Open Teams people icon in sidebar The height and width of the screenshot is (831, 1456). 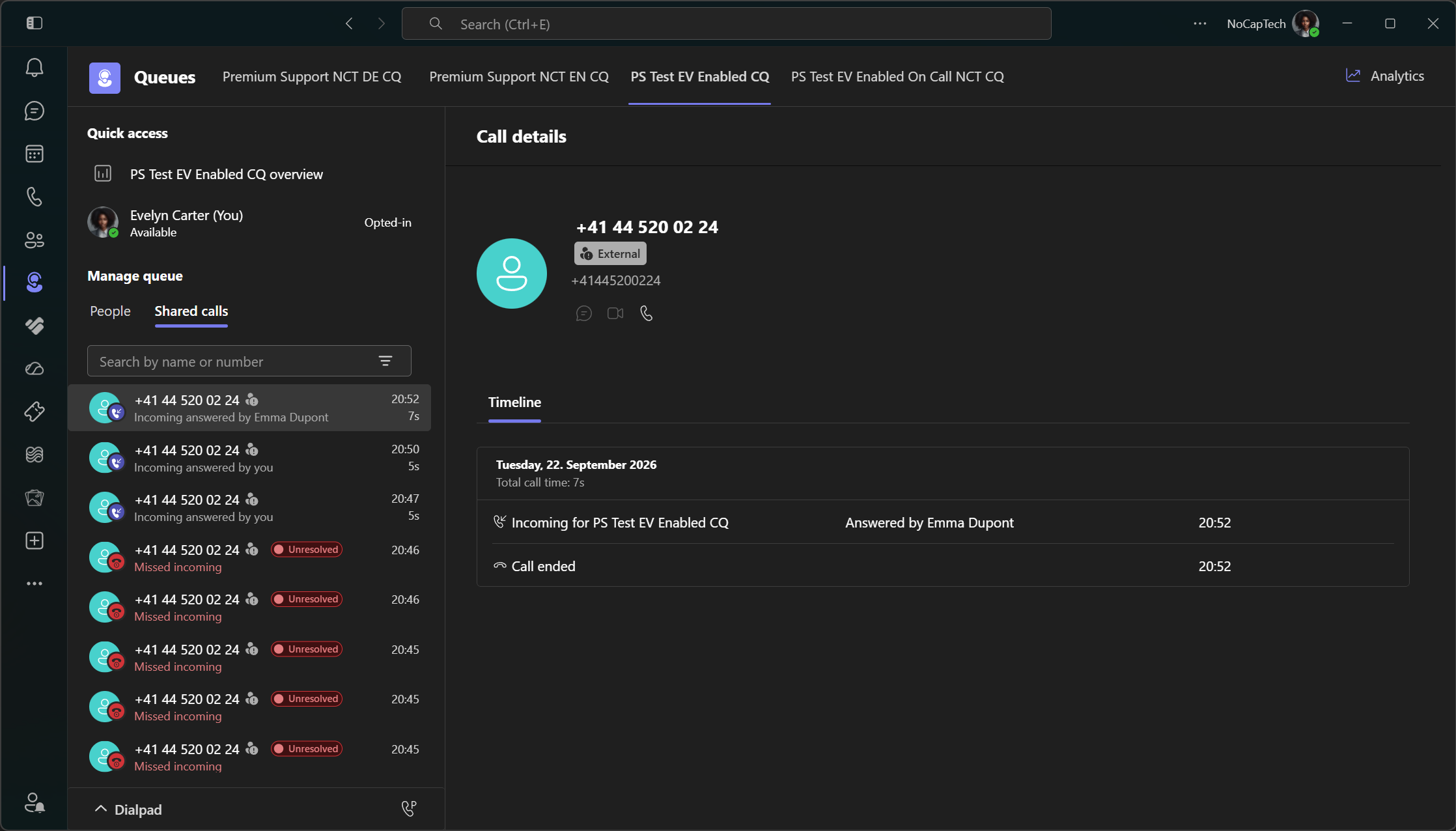35,240
